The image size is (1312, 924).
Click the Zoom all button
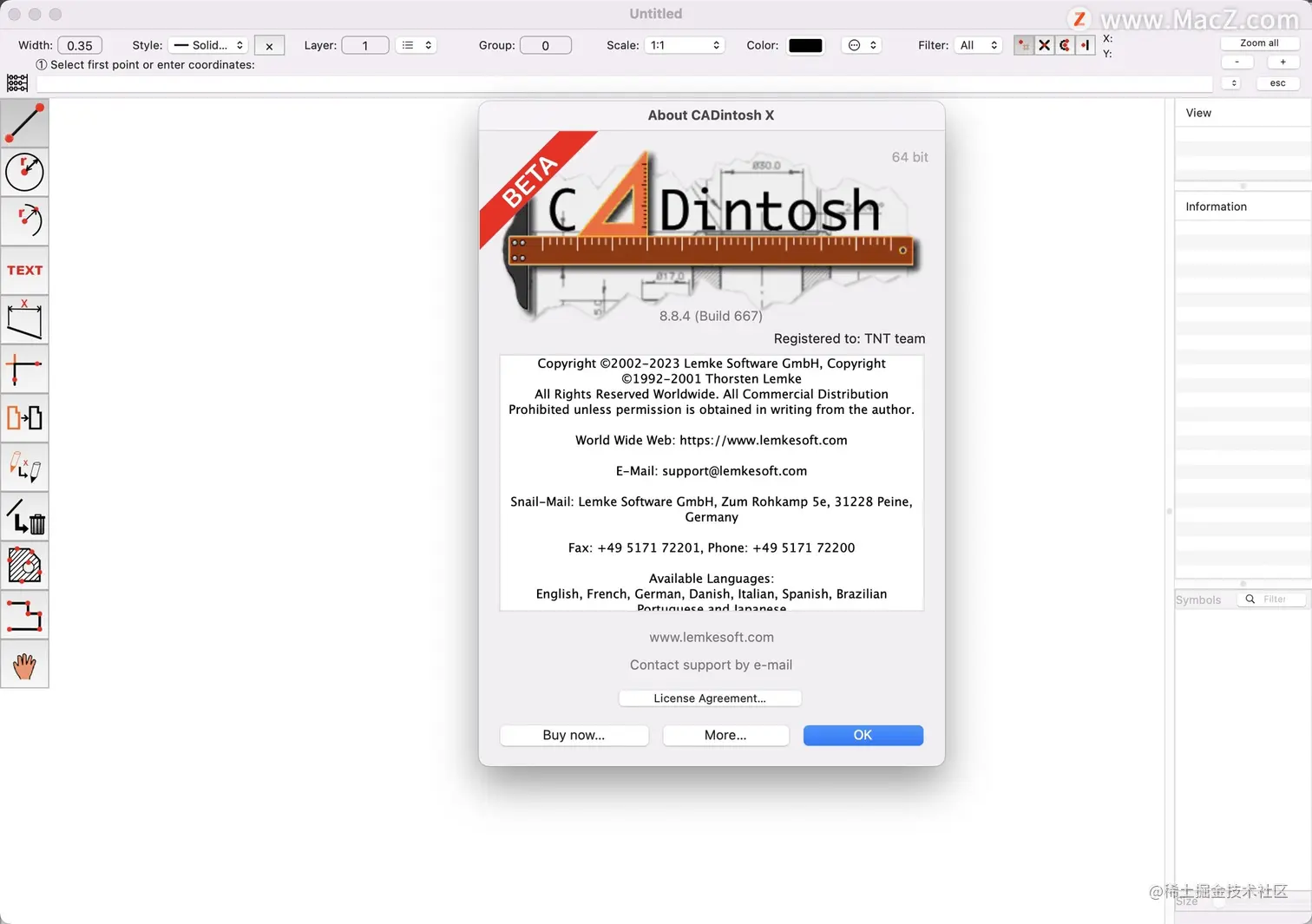click(1259, 43)
